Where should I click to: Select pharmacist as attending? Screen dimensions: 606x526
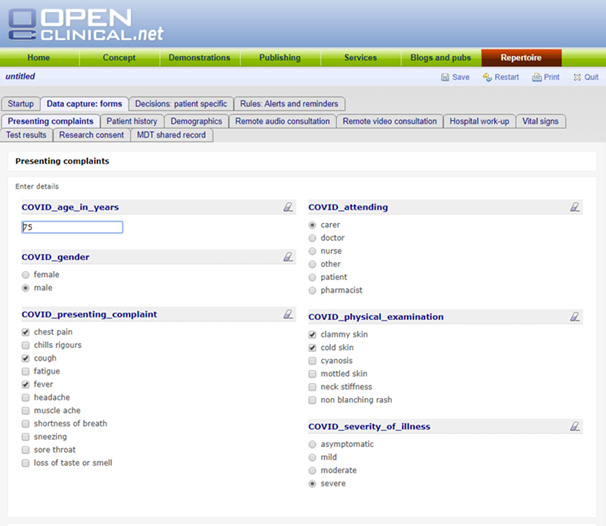[312, 291]
